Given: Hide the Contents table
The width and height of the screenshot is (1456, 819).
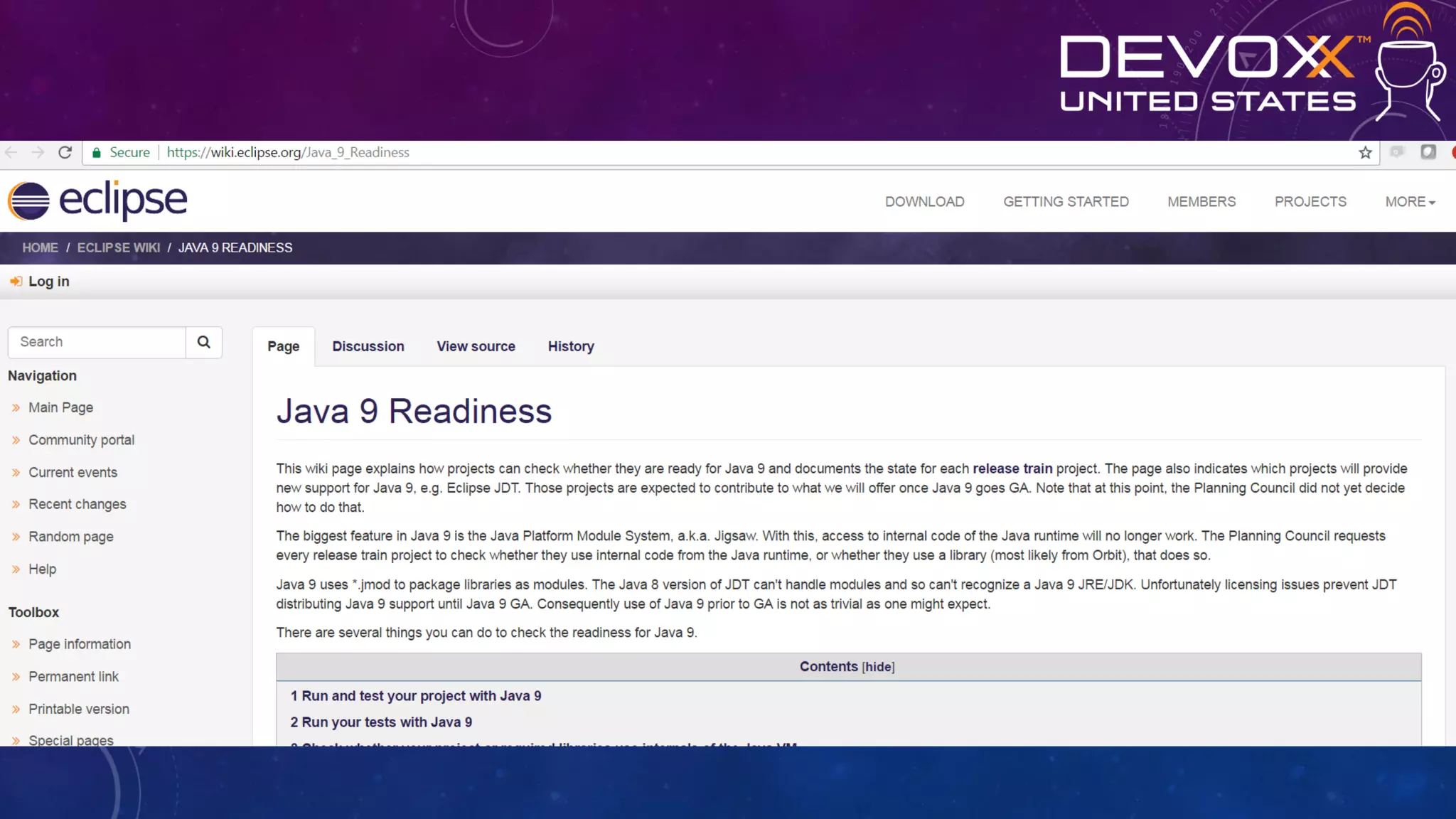Looking at the screenshot, I should click(878, 667).
